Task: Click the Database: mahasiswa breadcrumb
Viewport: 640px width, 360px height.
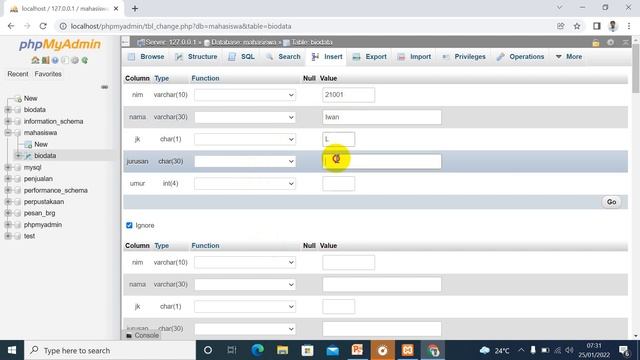Action: [x=243, y=42]
